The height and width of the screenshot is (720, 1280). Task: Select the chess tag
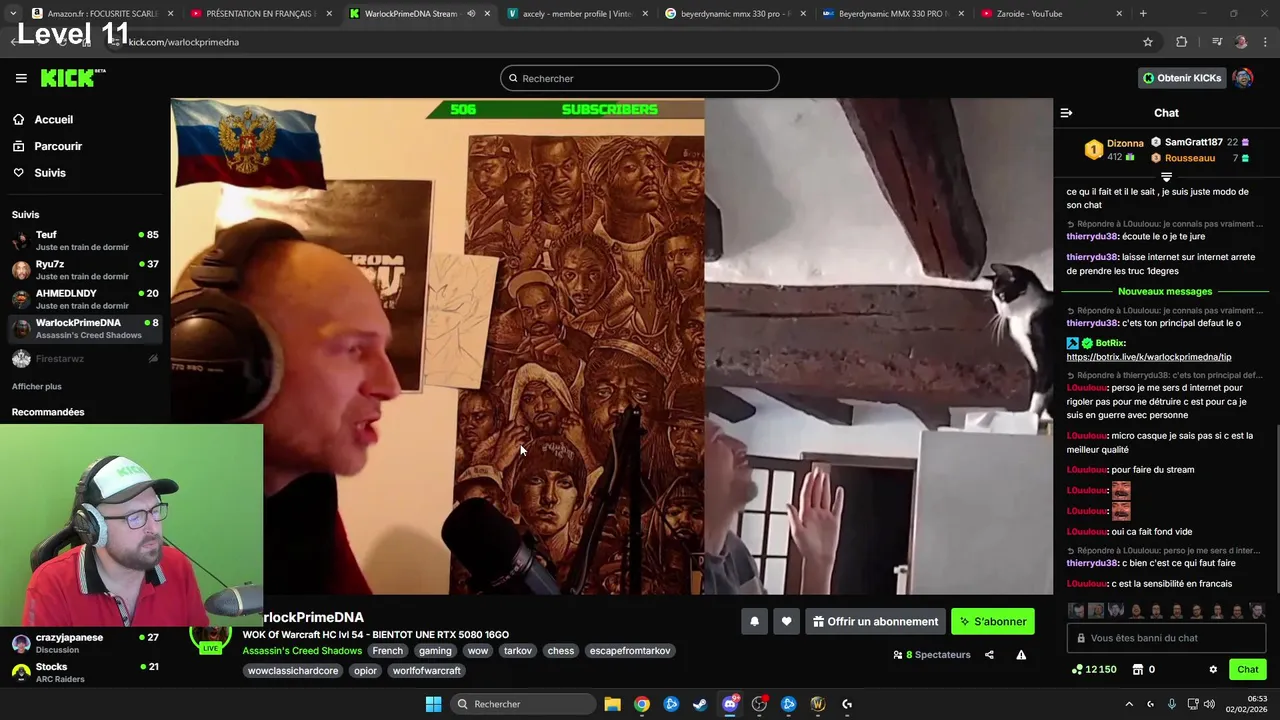coord(561,651)
